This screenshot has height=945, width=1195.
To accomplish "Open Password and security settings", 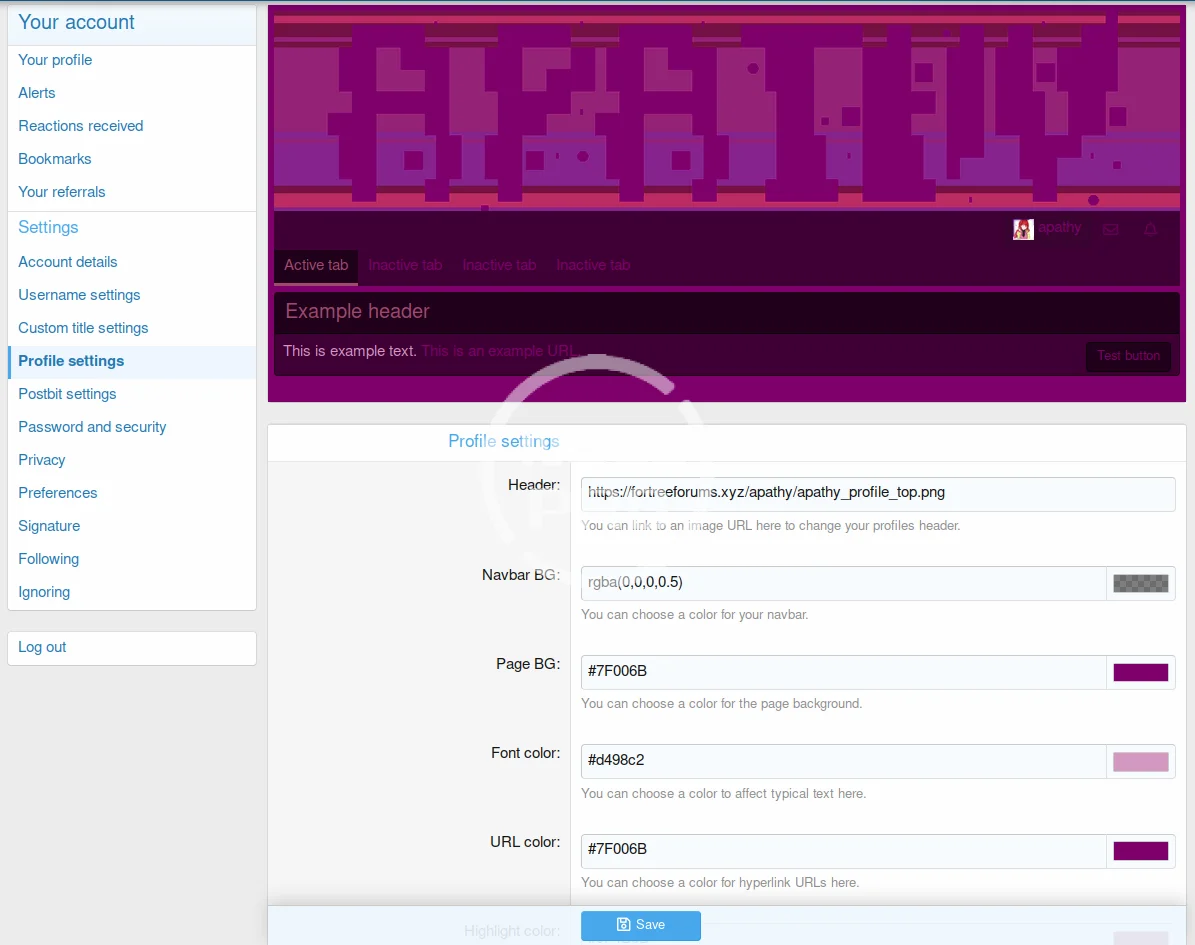I will pyautogui.click(x=92, y=427).
